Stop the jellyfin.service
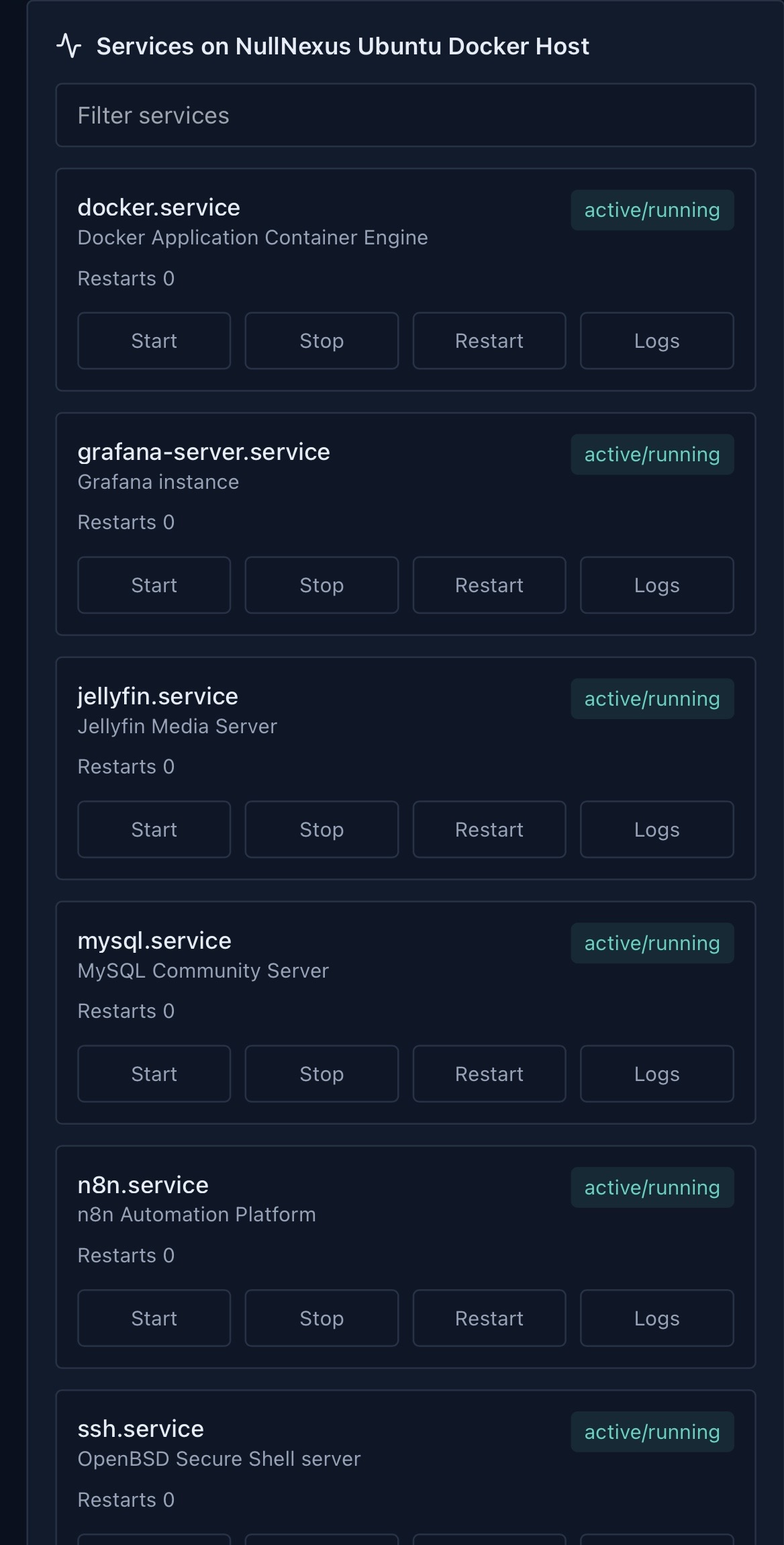 pos(322,829)
